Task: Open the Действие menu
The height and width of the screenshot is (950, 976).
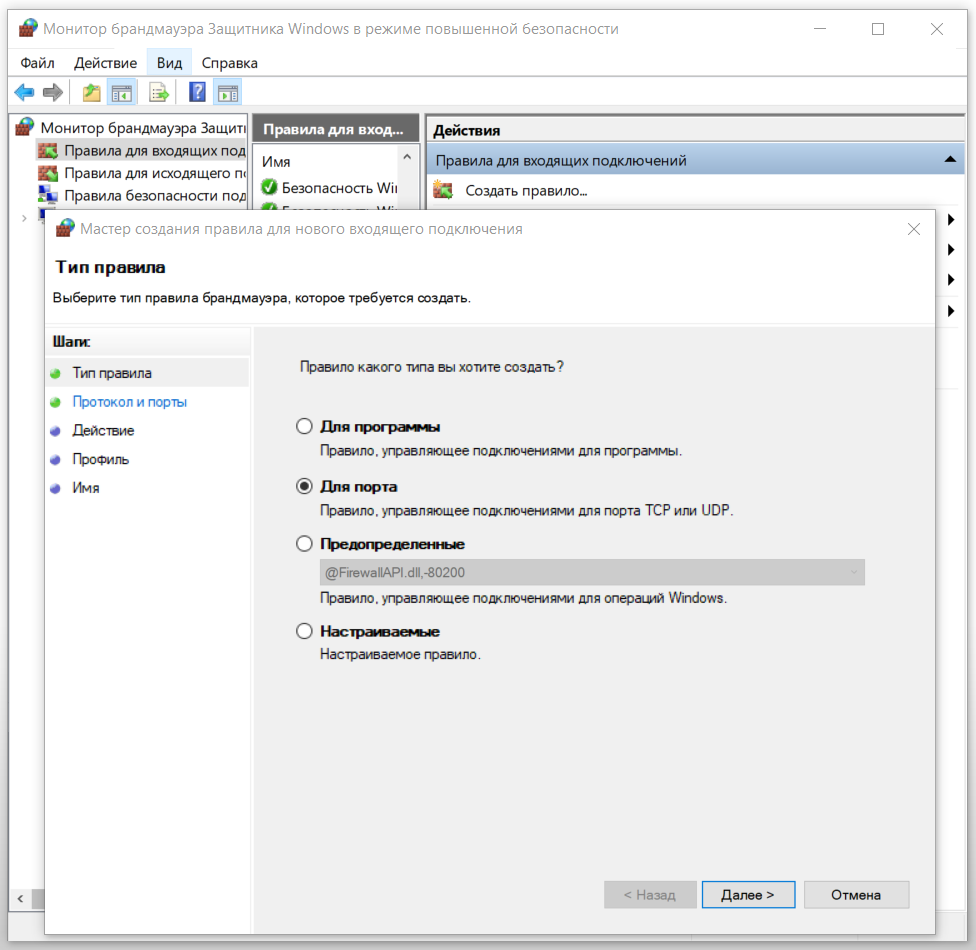Action: coord(105,63)
